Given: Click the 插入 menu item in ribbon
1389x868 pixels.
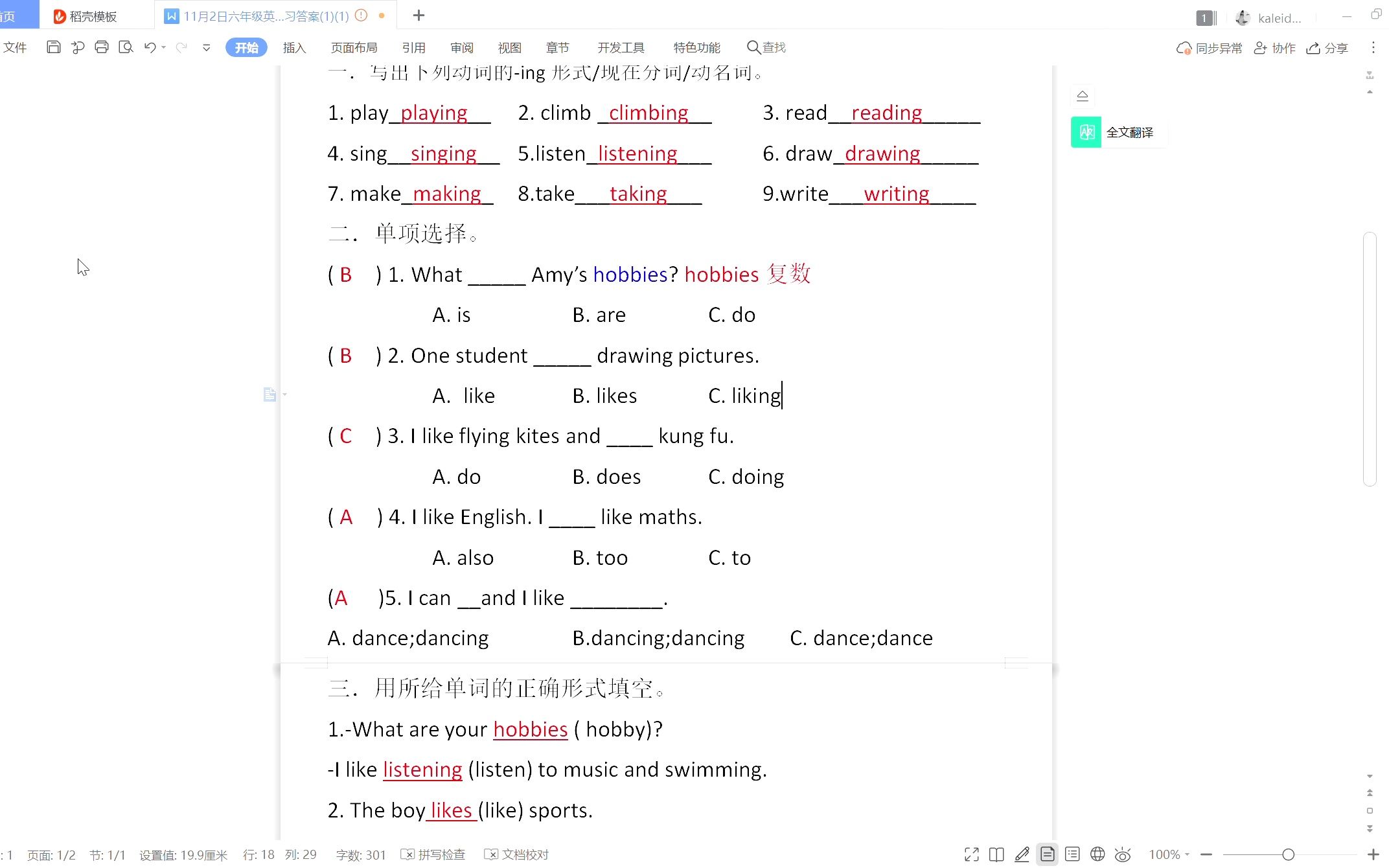Looking at the screenshot, I should [x=295, y=47].
